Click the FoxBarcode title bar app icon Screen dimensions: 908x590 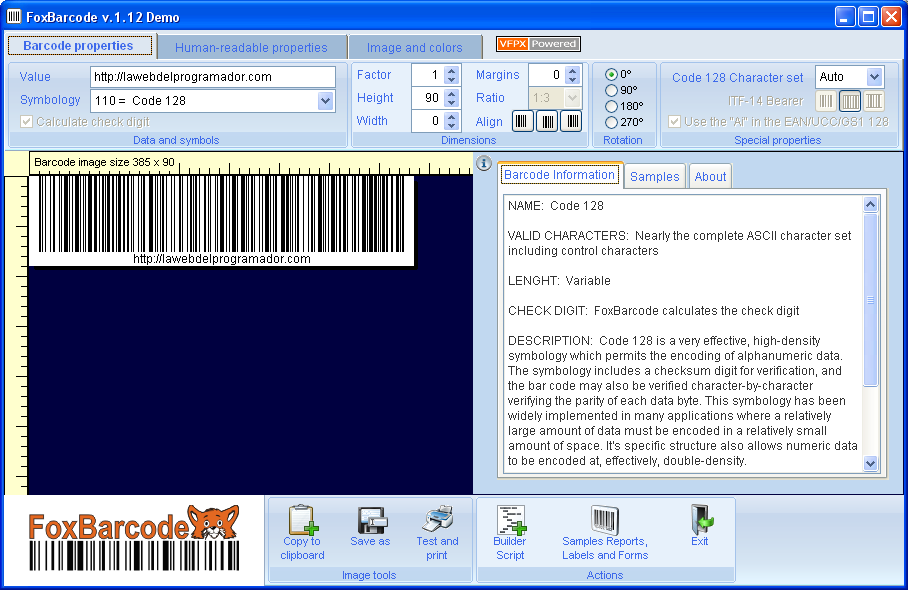14,17
